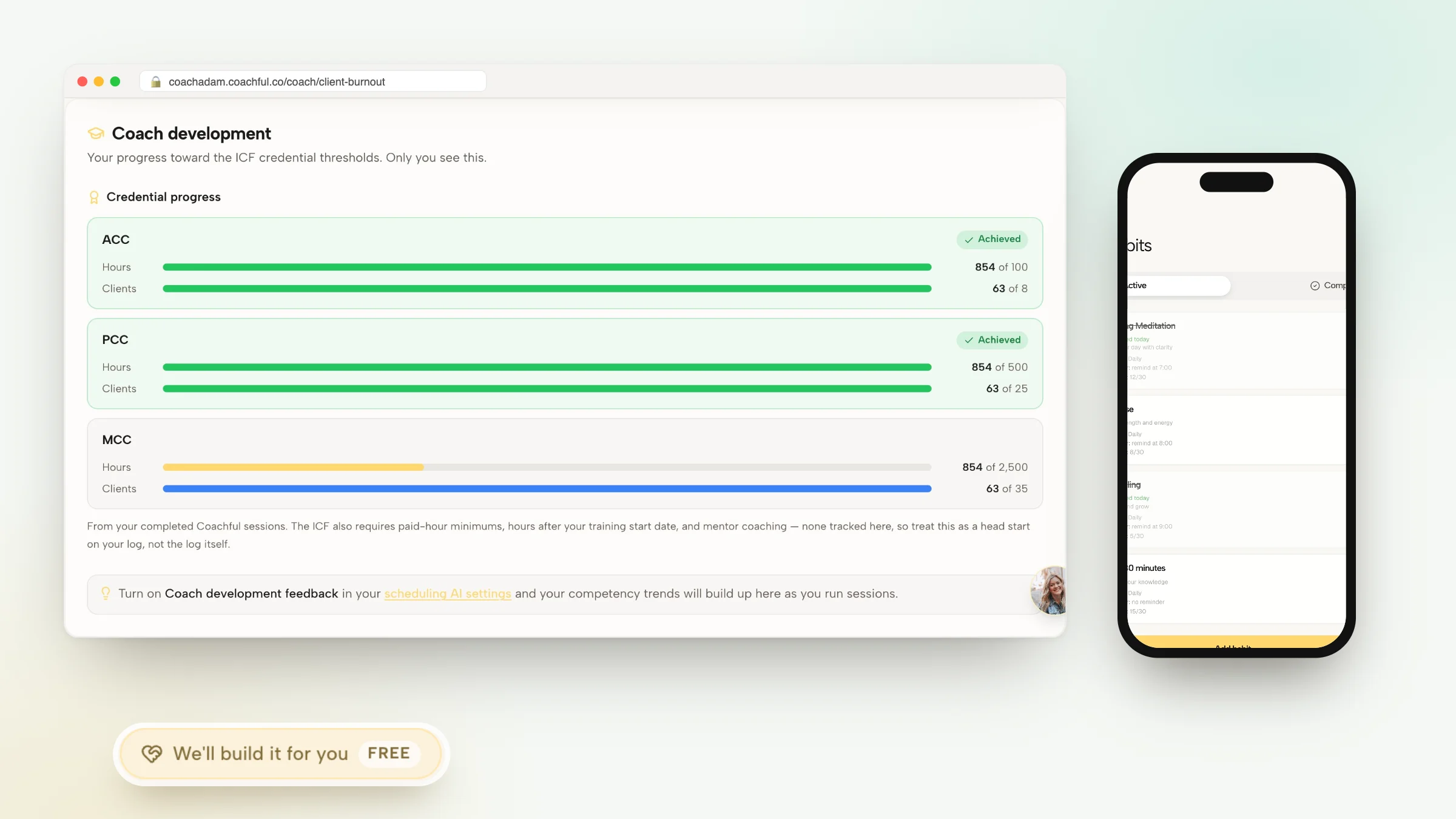
Task: Click the coach avatar photo thumbnail
Action: 1049,591
